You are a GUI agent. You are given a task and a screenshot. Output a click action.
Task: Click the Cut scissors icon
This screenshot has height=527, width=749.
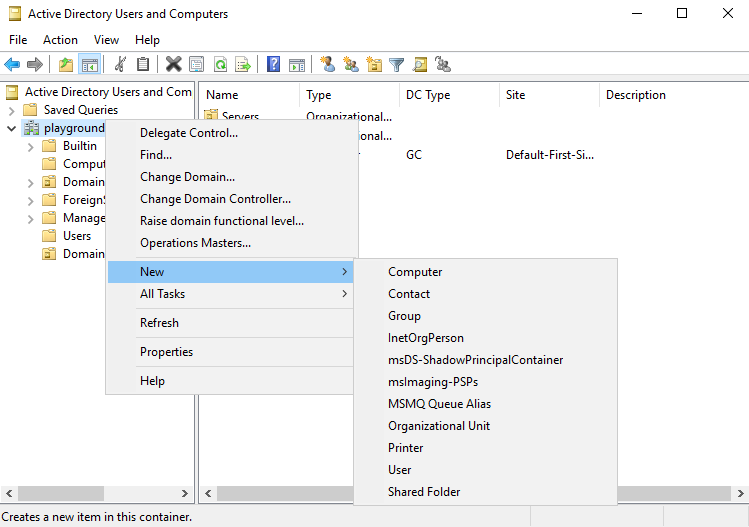(120, 64)
